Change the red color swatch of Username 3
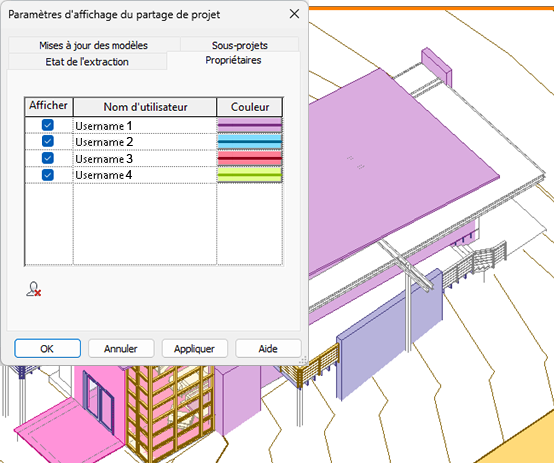 [249, 158]
